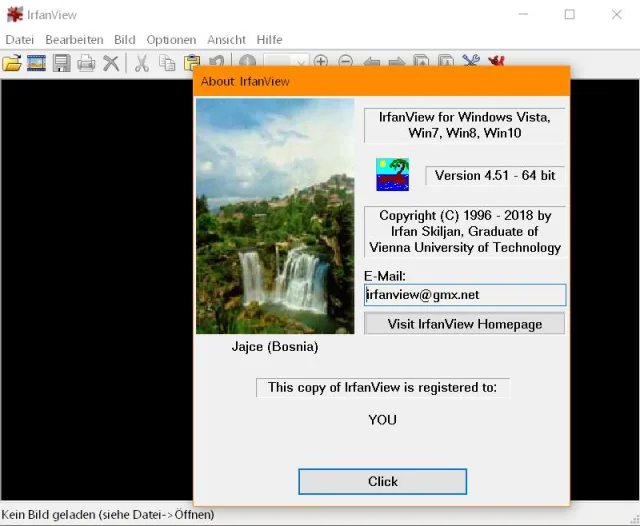Open the Bearbeiten menu
The width and height of the screenshot is (640, 526).
click(74, 40)
